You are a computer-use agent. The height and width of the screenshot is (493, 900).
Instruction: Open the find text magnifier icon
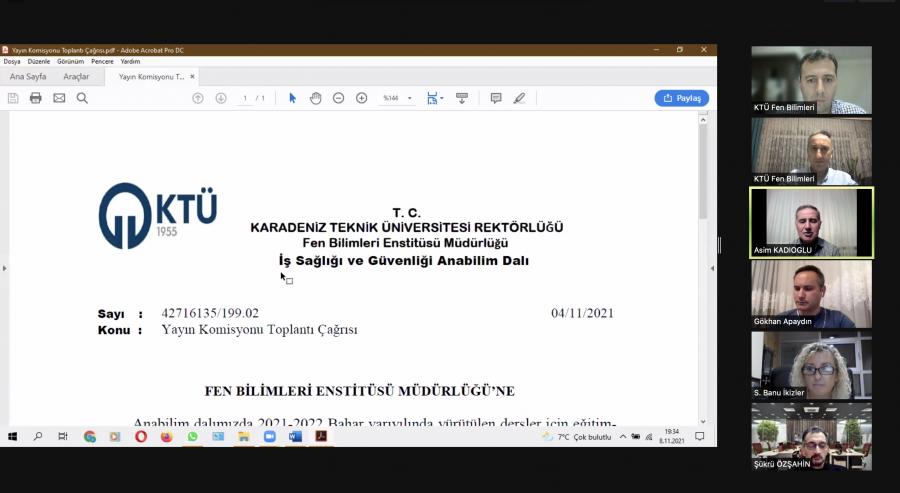click(x=82, y=98)
